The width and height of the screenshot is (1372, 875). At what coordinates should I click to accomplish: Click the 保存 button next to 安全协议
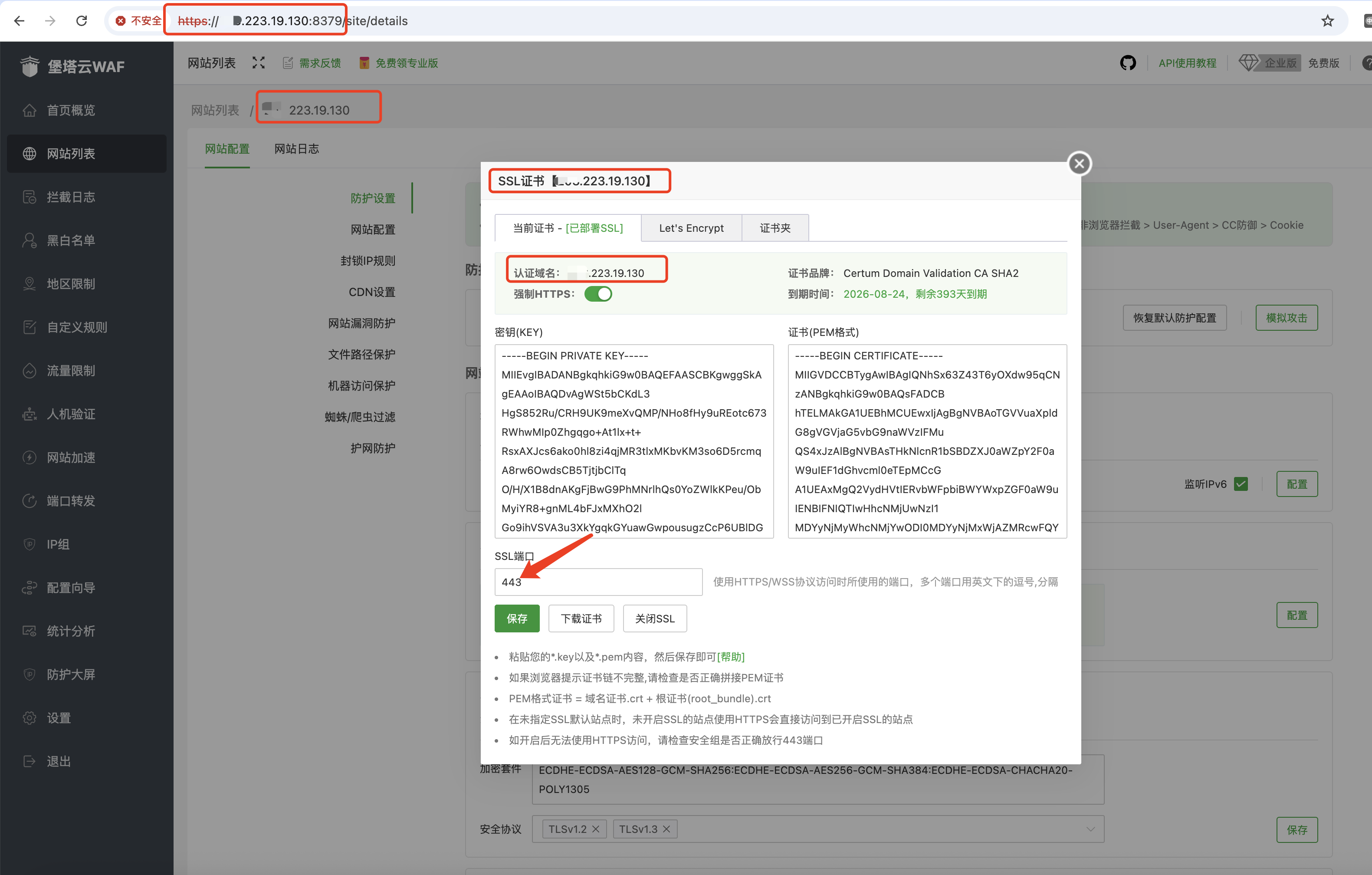coord(1297,829)
